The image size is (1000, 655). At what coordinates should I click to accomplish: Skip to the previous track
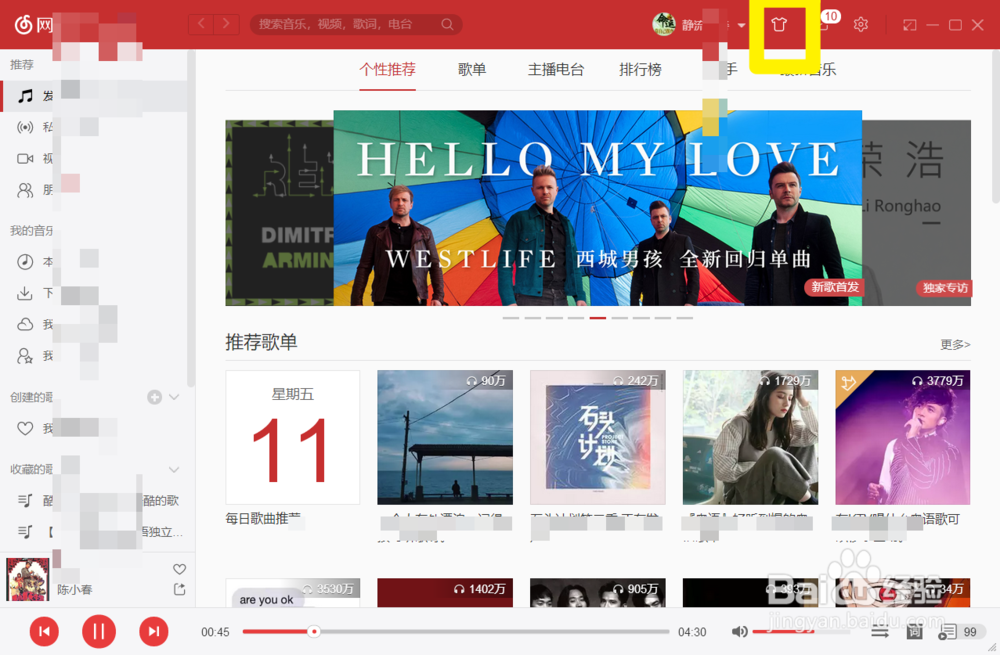(44, 631)
